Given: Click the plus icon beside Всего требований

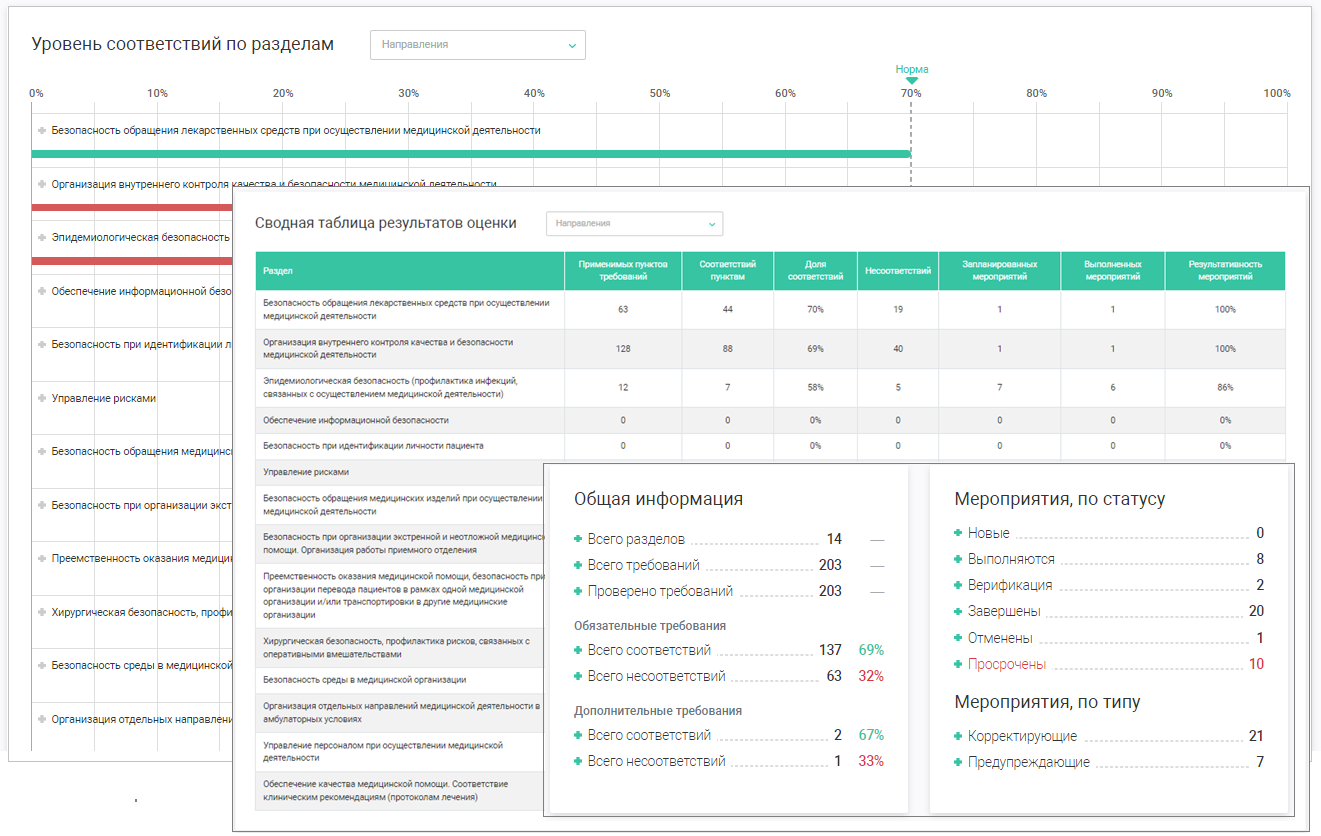Looking at the screenshot, I should pyautogui.click(x=578, y=565).
